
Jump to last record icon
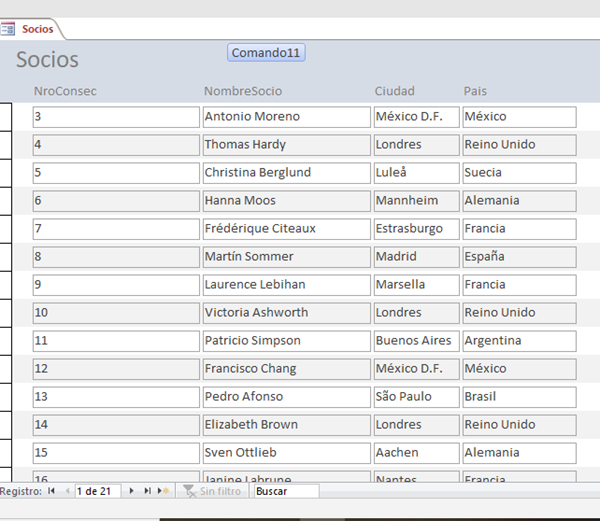click(147, 491)
